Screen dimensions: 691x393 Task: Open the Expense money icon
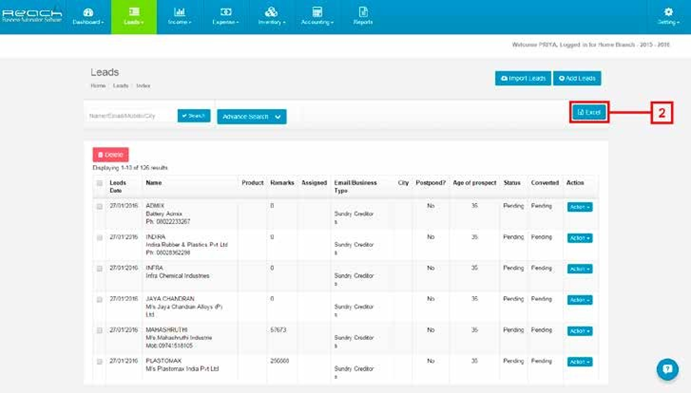[x=226, y=12]
